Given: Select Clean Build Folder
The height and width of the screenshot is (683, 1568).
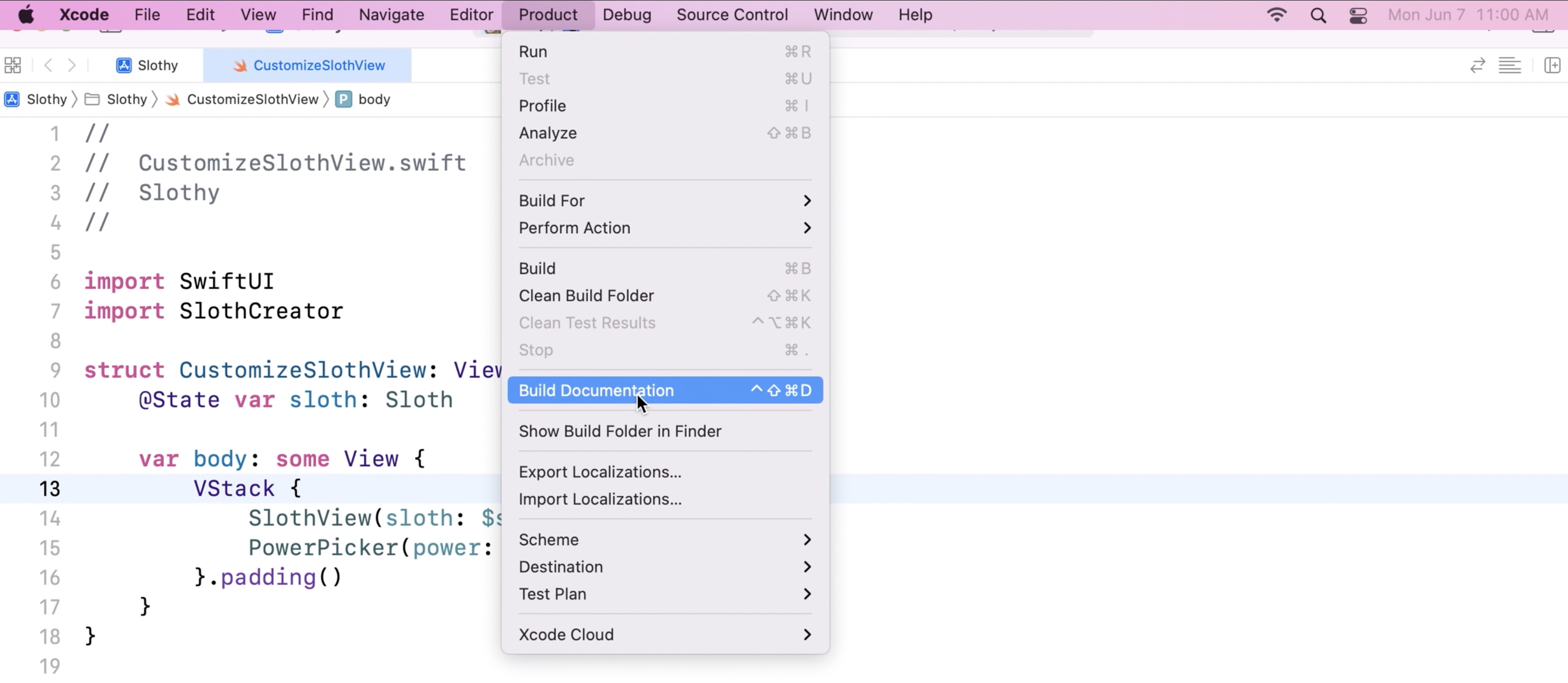Looking at the screenshot, I should (586, 296).
